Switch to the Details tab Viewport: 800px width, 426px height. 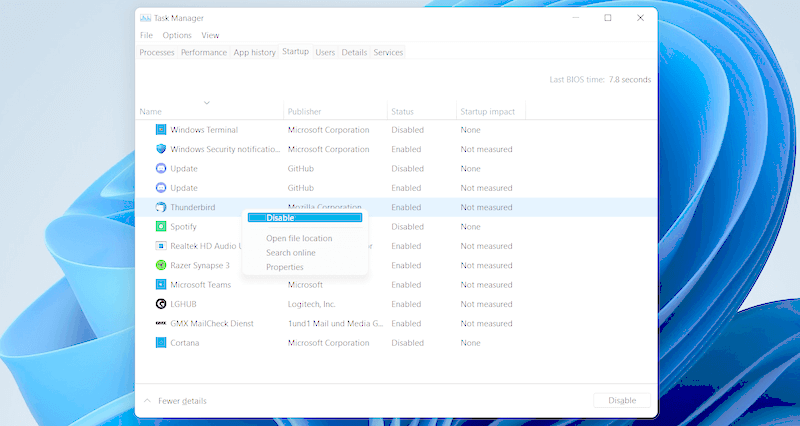354,52
